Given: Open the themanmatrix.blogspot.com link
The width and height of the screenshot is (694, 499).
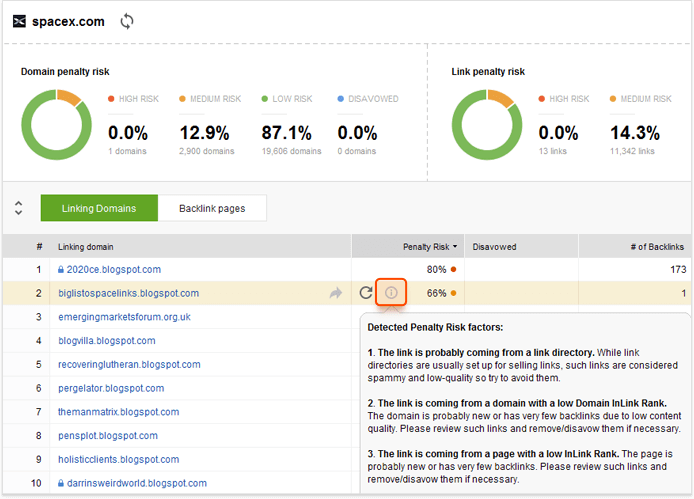Looking at the screenshot, I should point(119,412).
